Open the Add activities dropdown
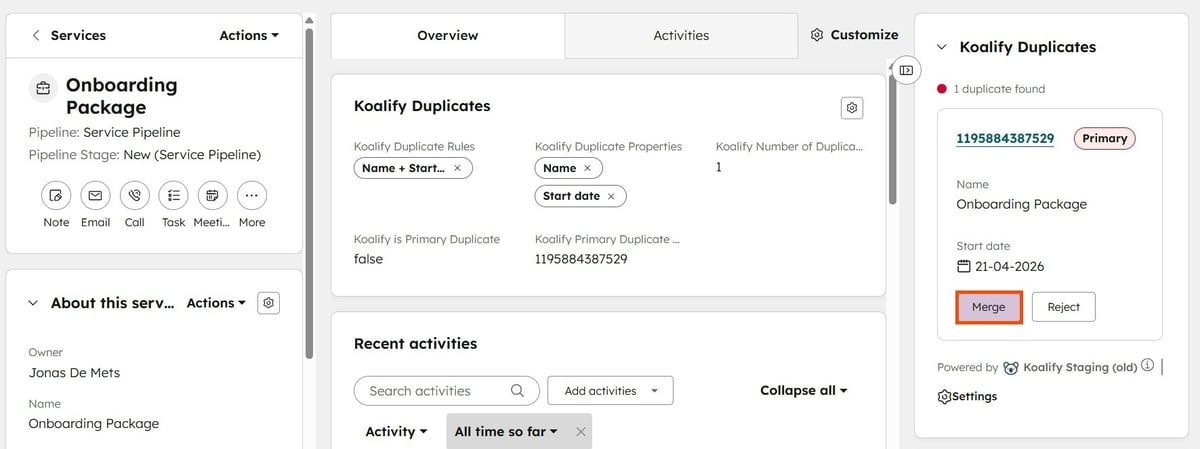The height and width of the screenshot is (449, 1200). point(610,390)
